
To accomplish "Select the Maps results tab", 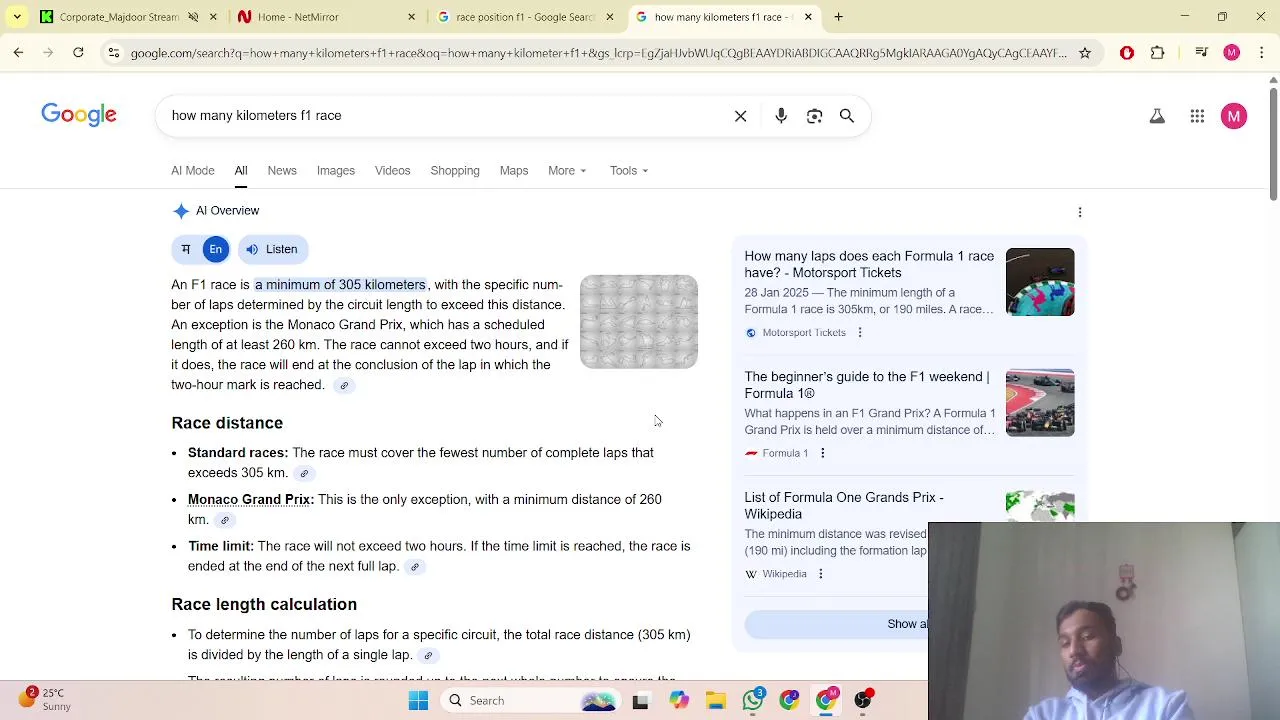I will click(514, 171).
